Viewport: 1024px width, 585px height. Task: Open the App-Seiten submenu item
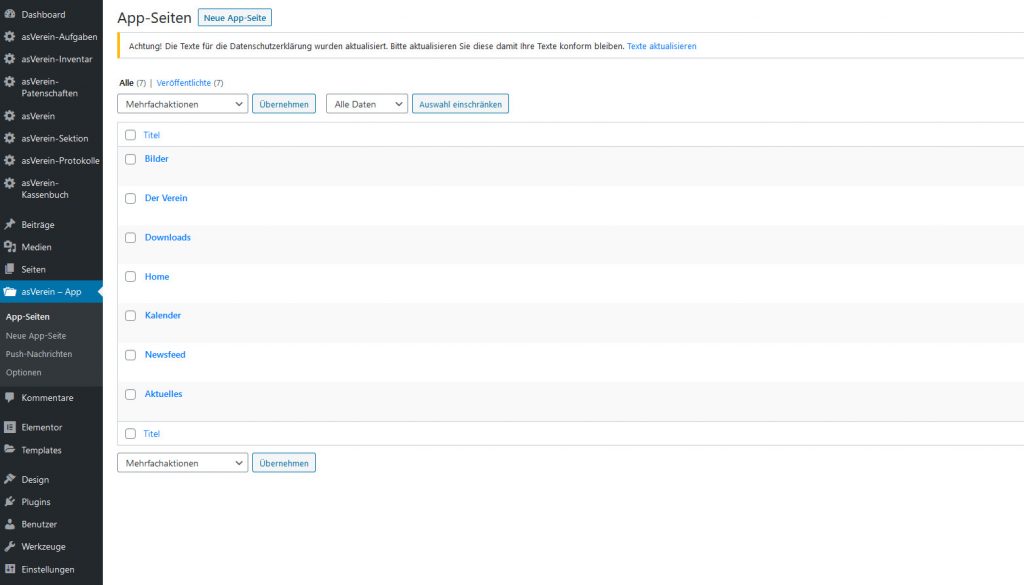pos(27,317)
